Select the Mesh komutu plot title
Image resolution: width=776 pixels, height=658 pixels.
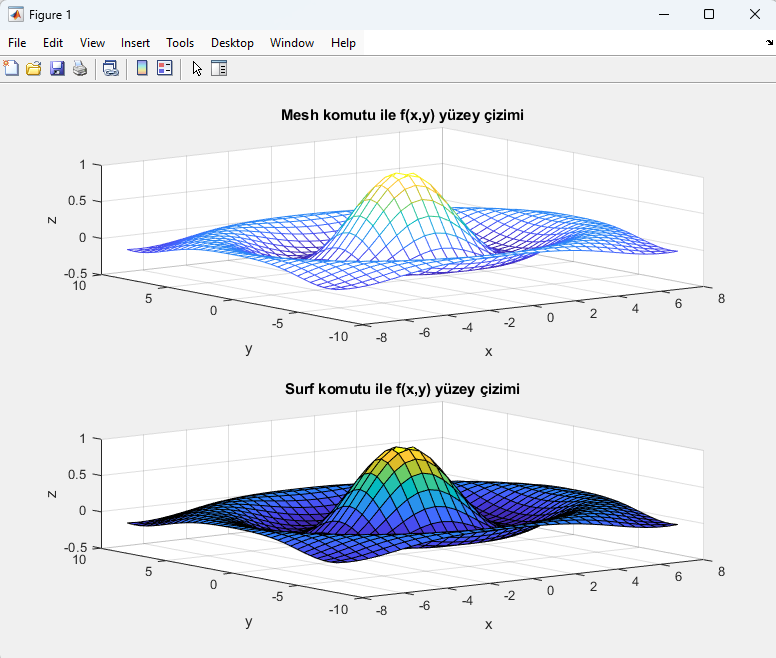(x=402, y=115)
